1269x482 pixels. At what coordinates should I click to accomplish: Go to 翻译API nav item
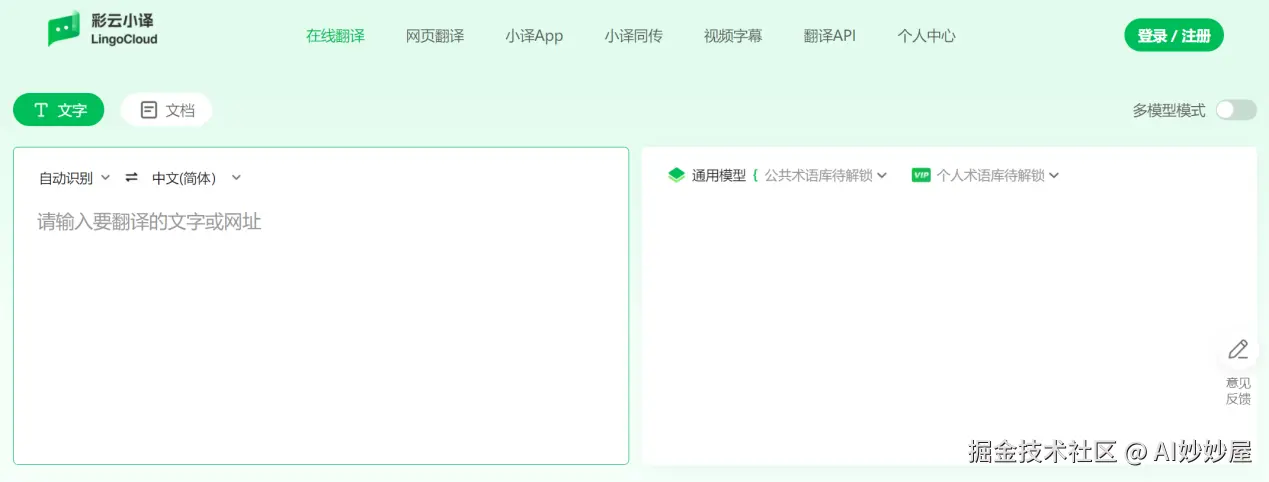[x=830, y=36]
